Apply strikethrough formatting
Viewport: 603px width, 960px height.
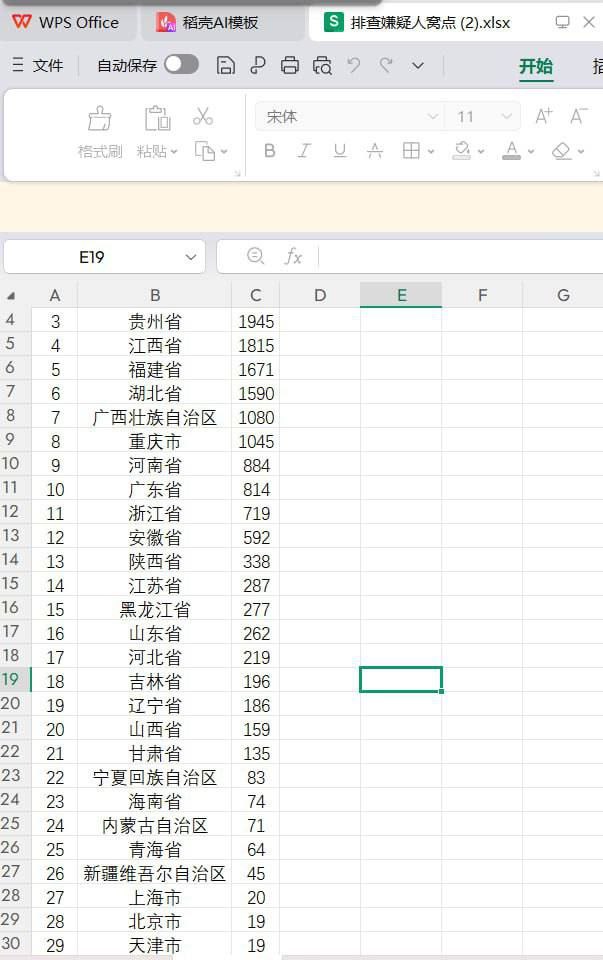click(375, 151)
